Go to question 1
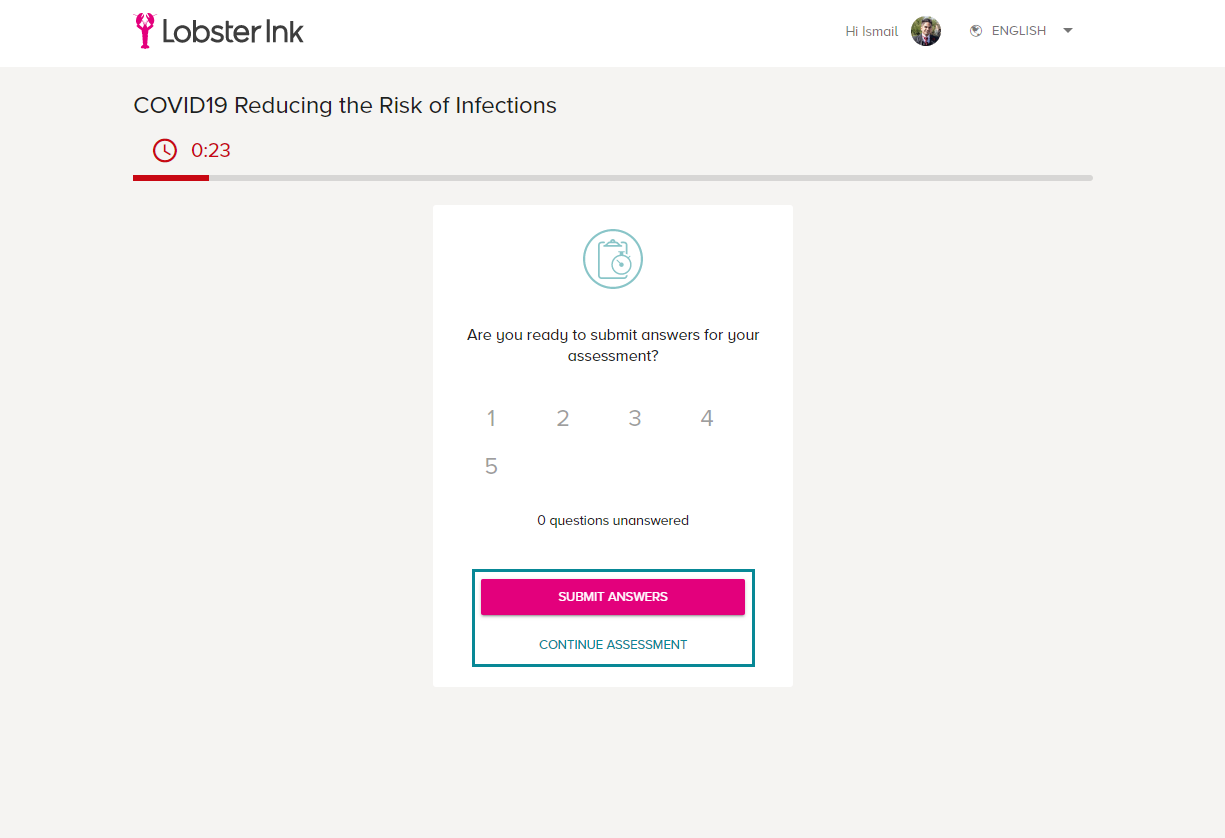The image size is (1225, 838). (x=491, y=418)
